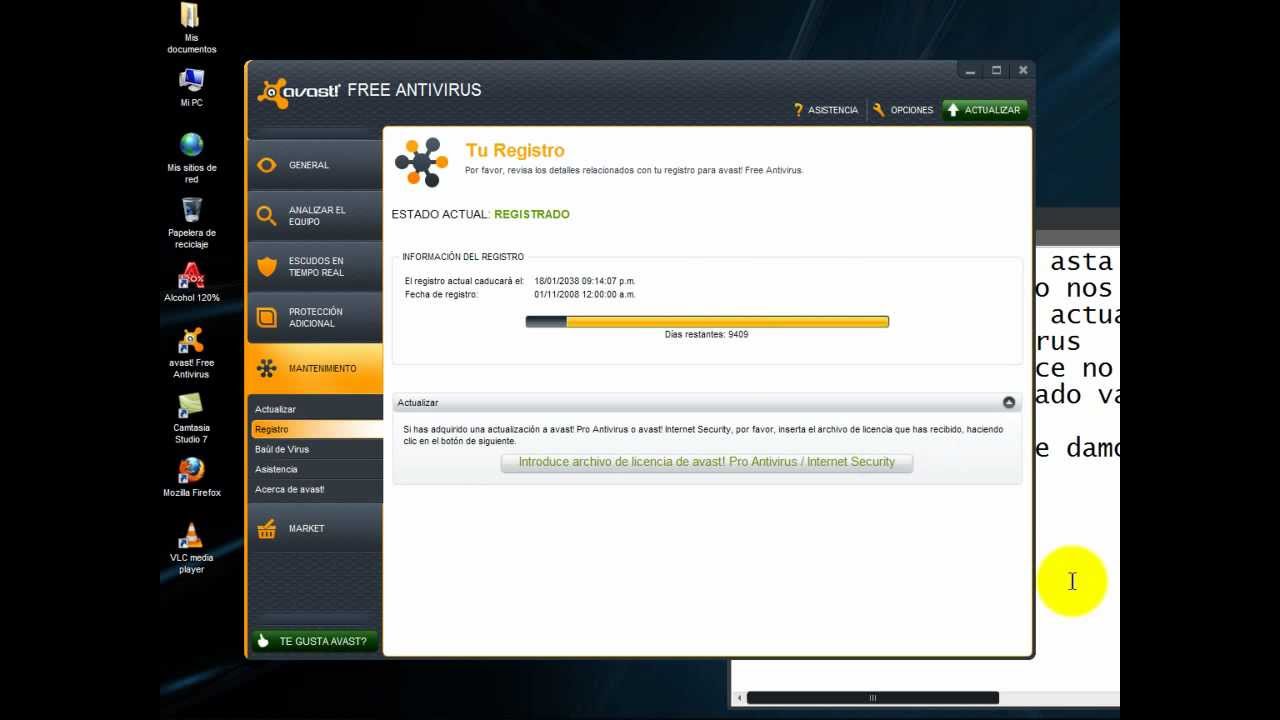Select Actualizar in the Mantenimiento submenu
The image size is (1280, 720).
click(316, 409)
